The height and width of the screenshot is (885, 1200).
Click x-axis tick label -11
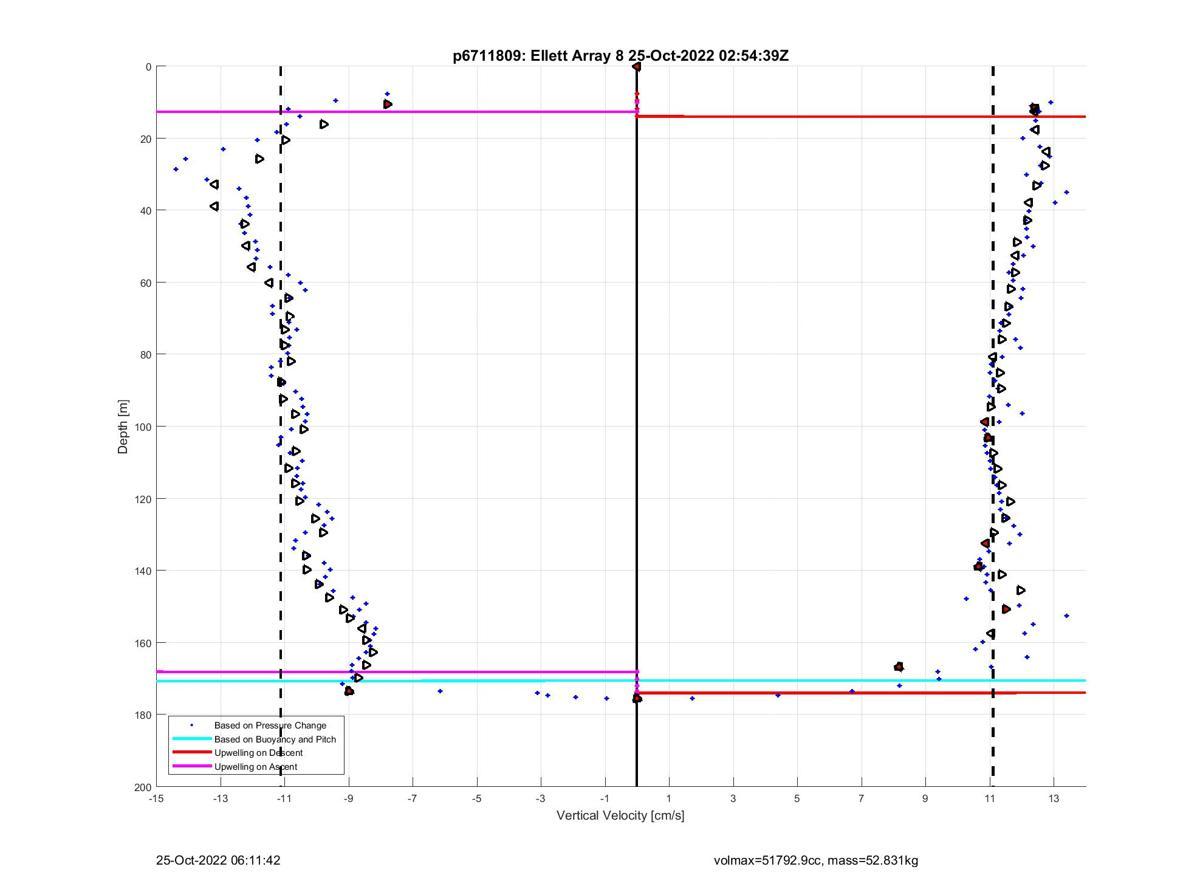(x=284, y=798)
